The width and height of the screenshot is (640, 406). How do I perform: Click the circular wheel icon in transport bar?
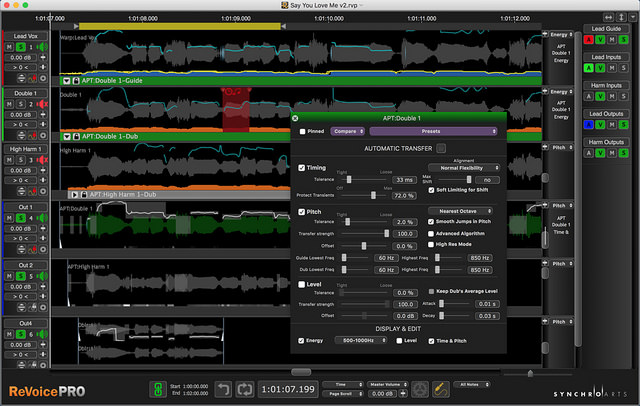(x=420, y=390)
